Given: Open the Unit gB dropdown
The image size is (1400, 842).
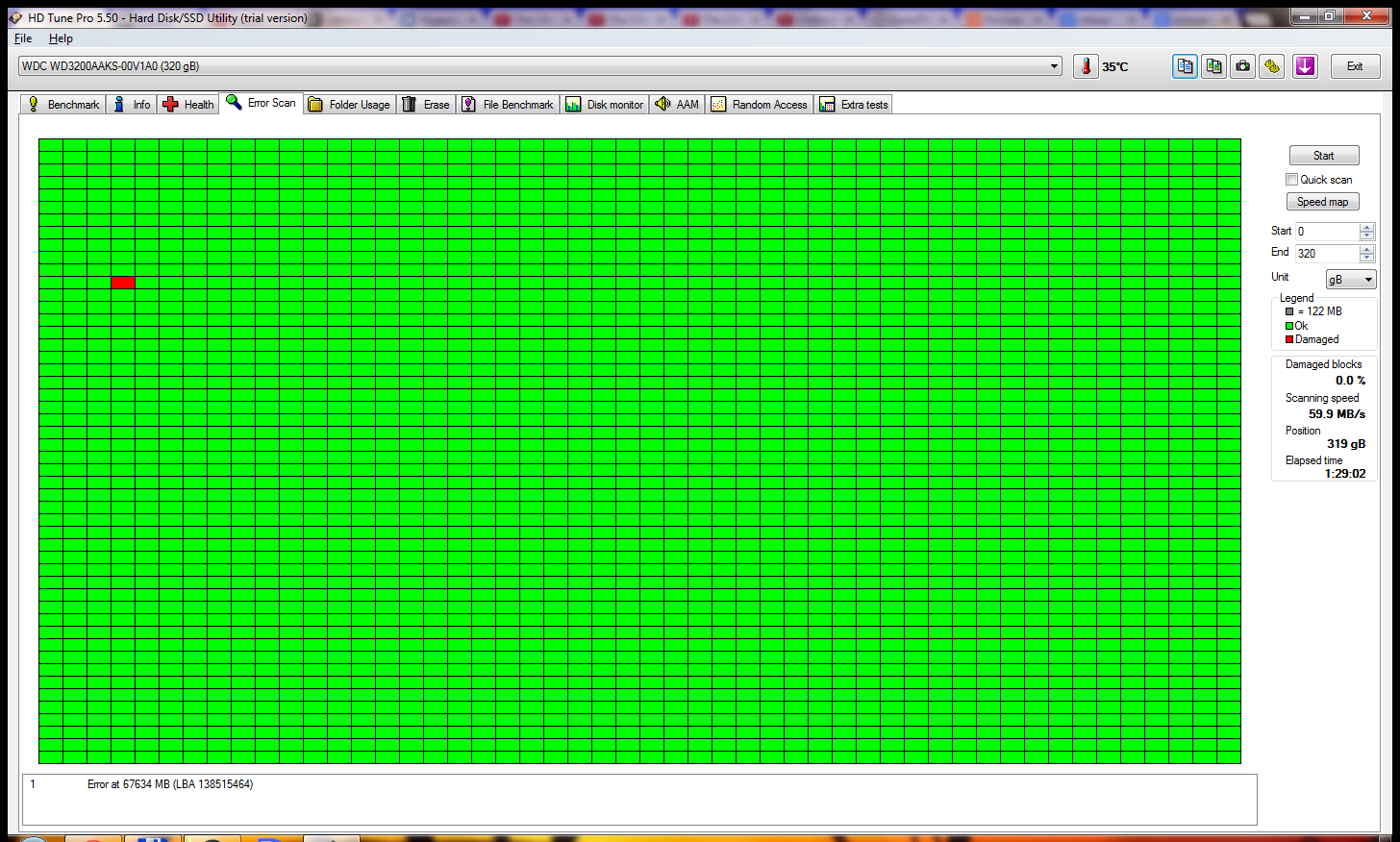Looking at the screenshot, I should pyautogui.click(x=1351, y=280).
